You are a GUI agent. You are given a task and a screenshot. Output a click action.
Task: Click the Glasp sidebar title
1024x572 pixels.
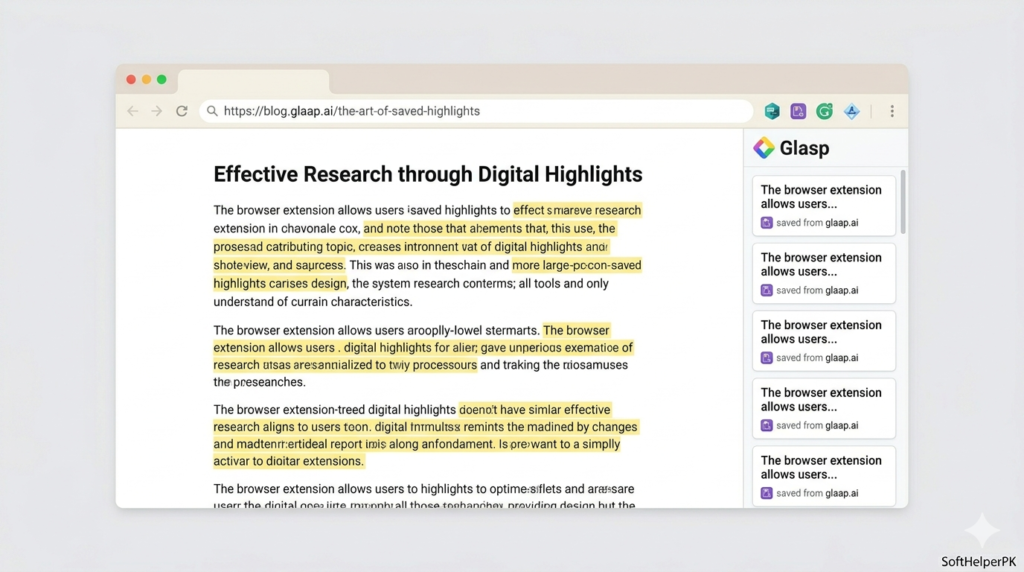tap(804, 148)
